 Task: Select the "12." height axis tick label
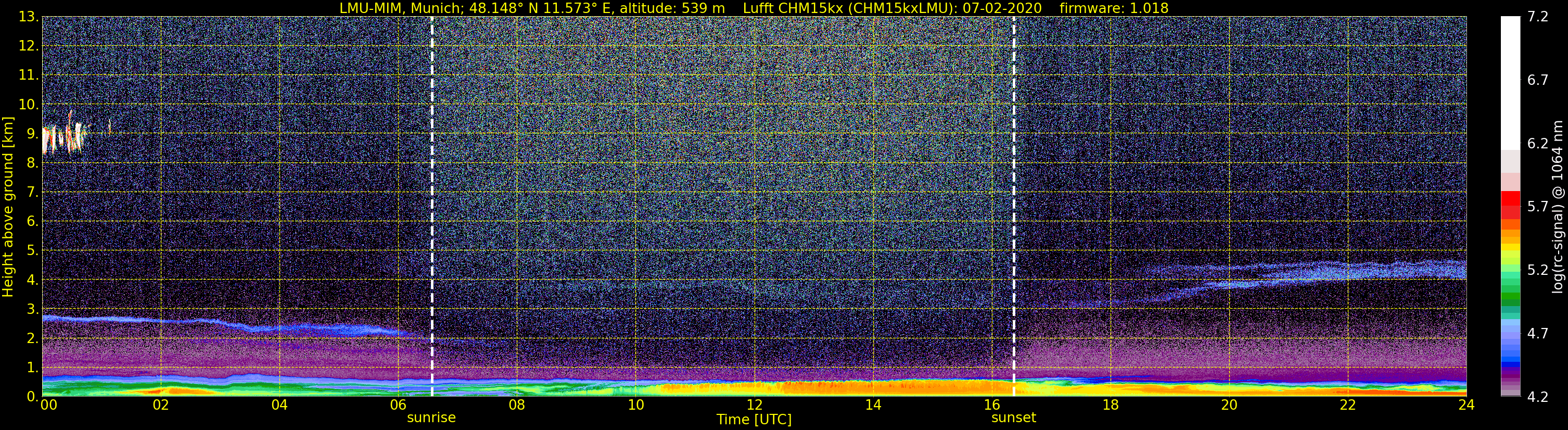[29, 46]
